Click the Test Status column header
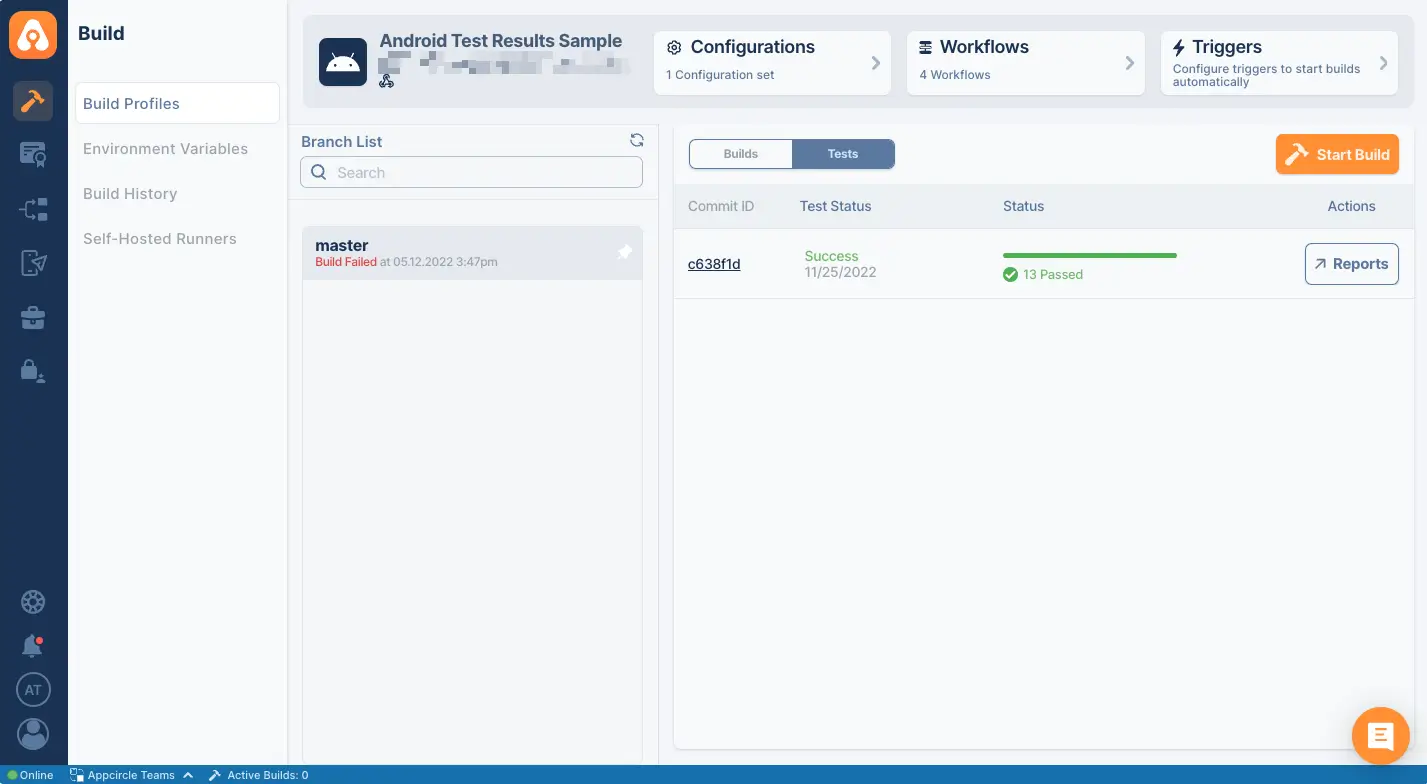This screenshot has height=784, width=1427. (835, 206)
